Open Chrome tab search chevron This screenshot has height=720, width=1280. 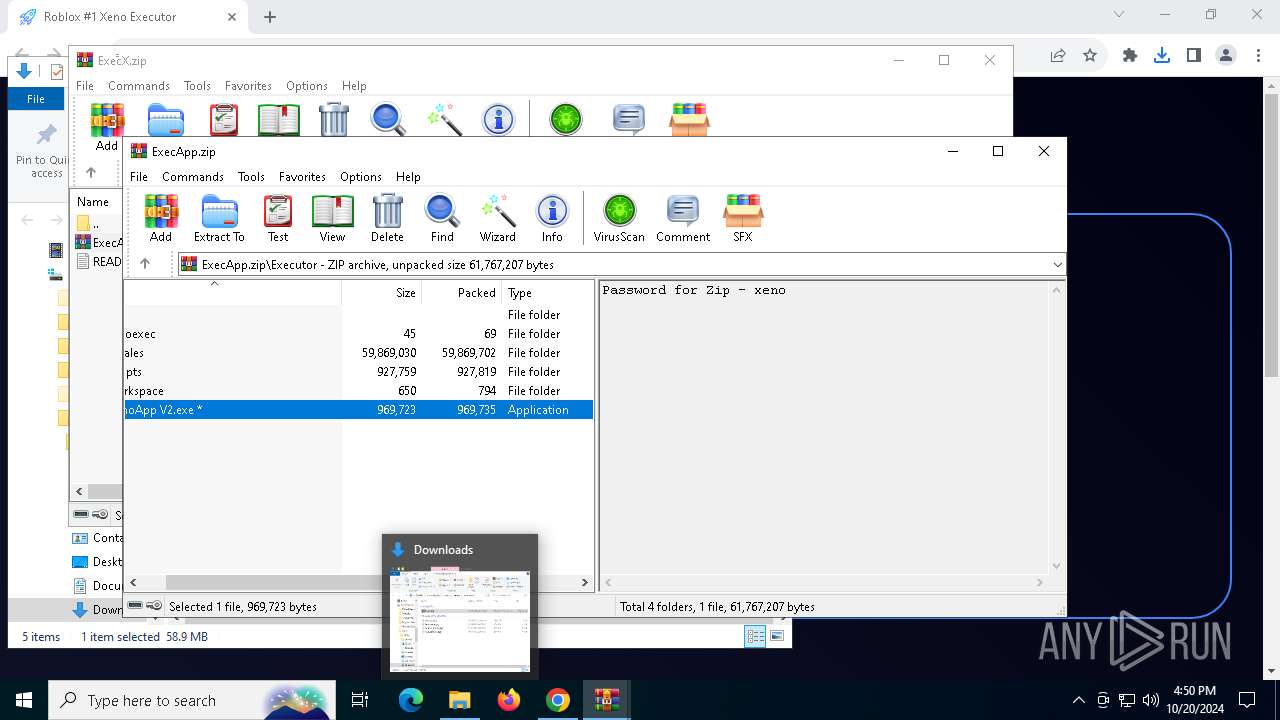point(1118,14)
